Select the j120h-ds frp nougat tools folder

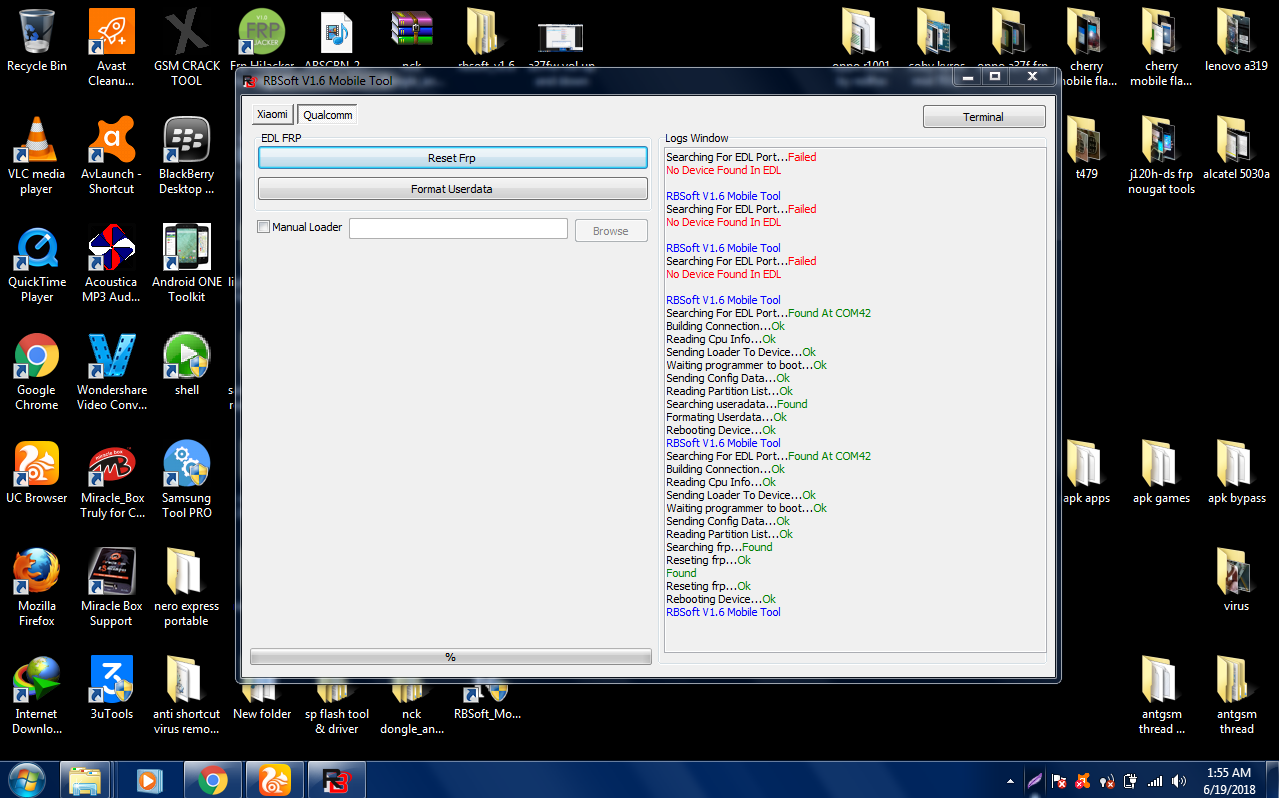tap(1161, 155)
